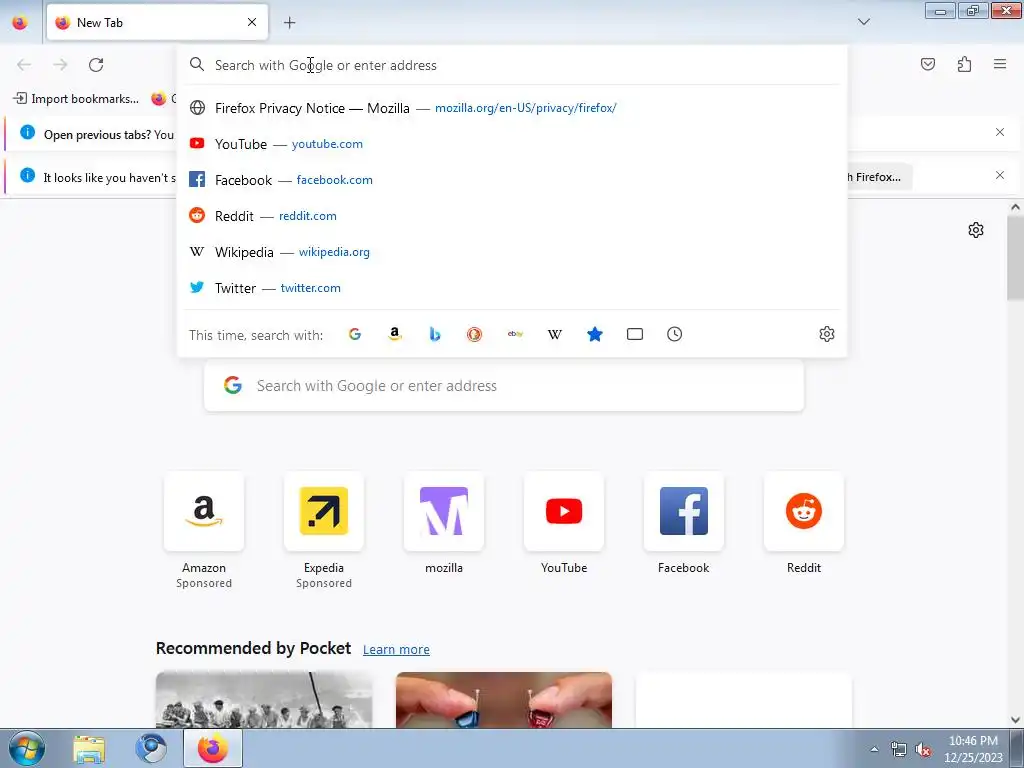The height and width of the screenshot is (768, 1024).
Task: Click the Firefox taskbar icon
Action: [x=213, y=749]
